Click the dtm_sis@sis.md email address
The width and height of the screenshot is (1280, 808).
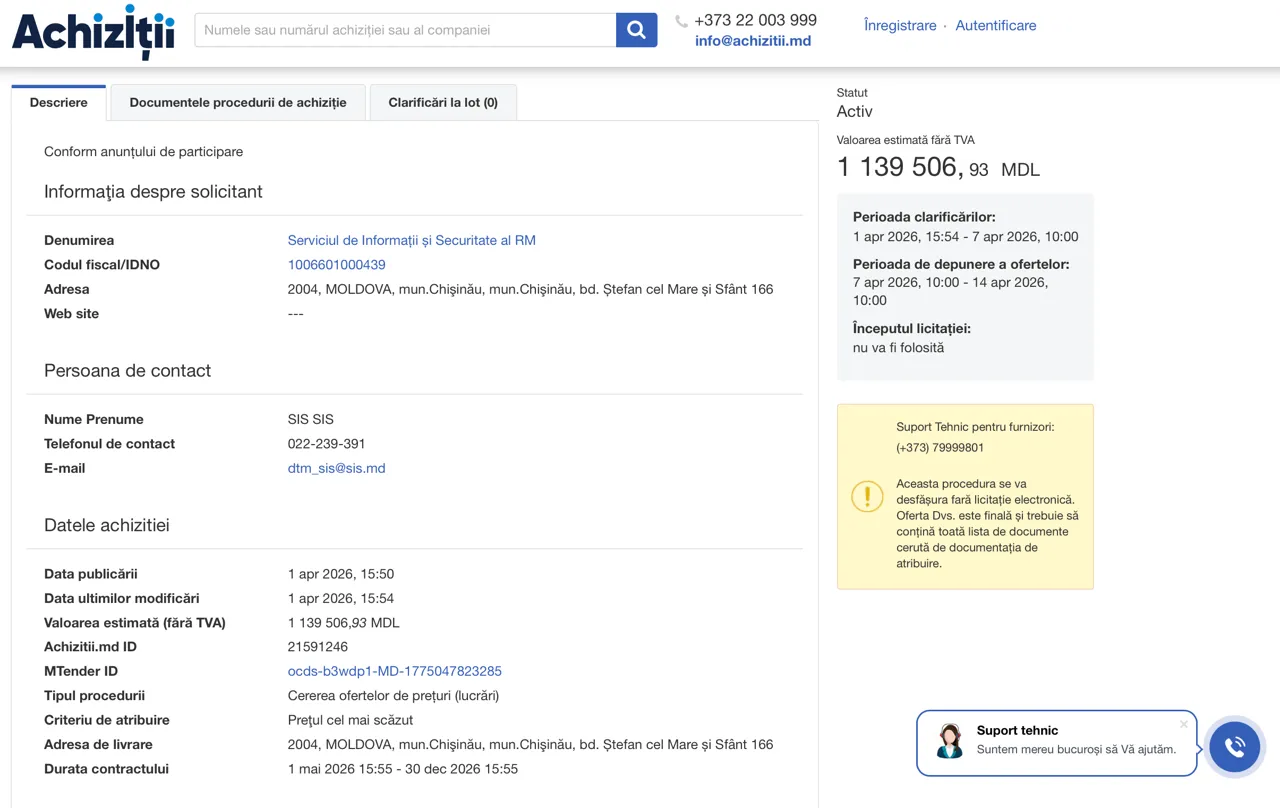pos(336,468)
